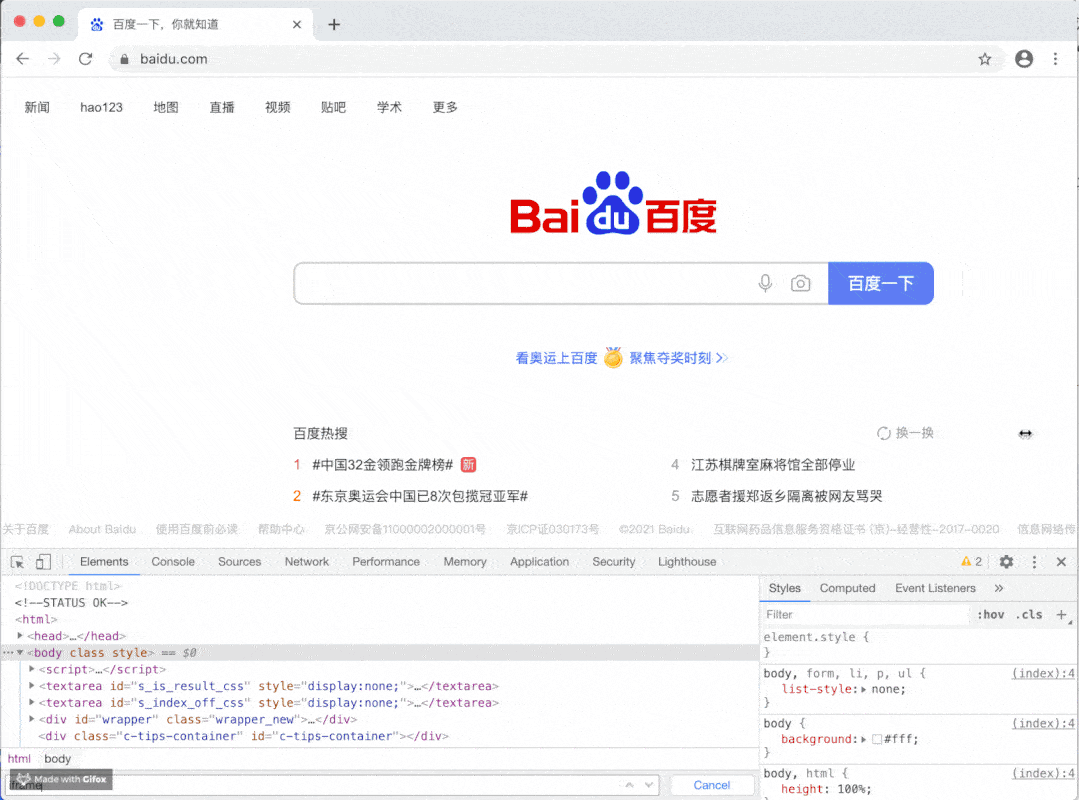Open DevTools settings gear
The width and height of the screenshot is (1079, 800).
coord(1006,562)
